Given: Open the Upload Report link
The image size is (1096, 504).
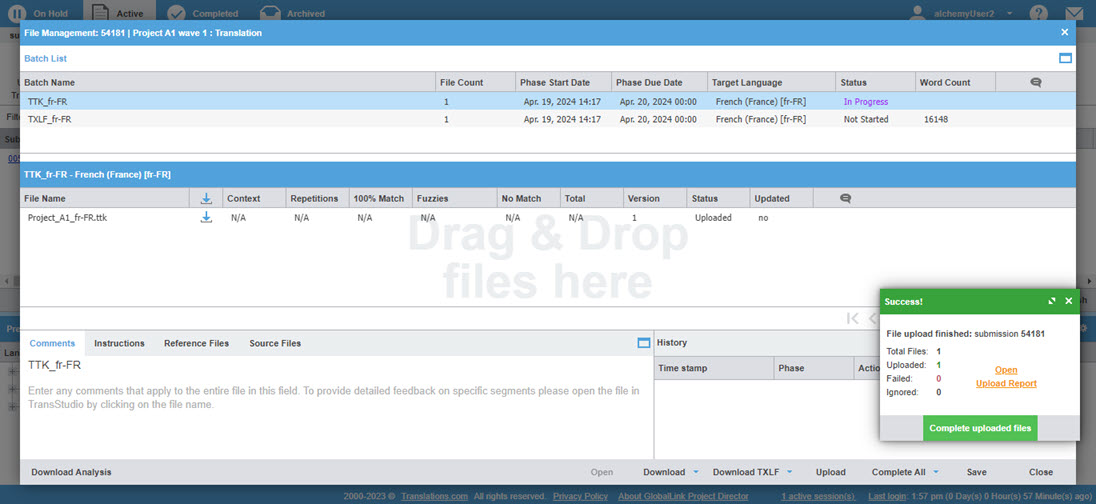Looking at the screenshot, I should pyautogui.click(x=1006, y=384).
